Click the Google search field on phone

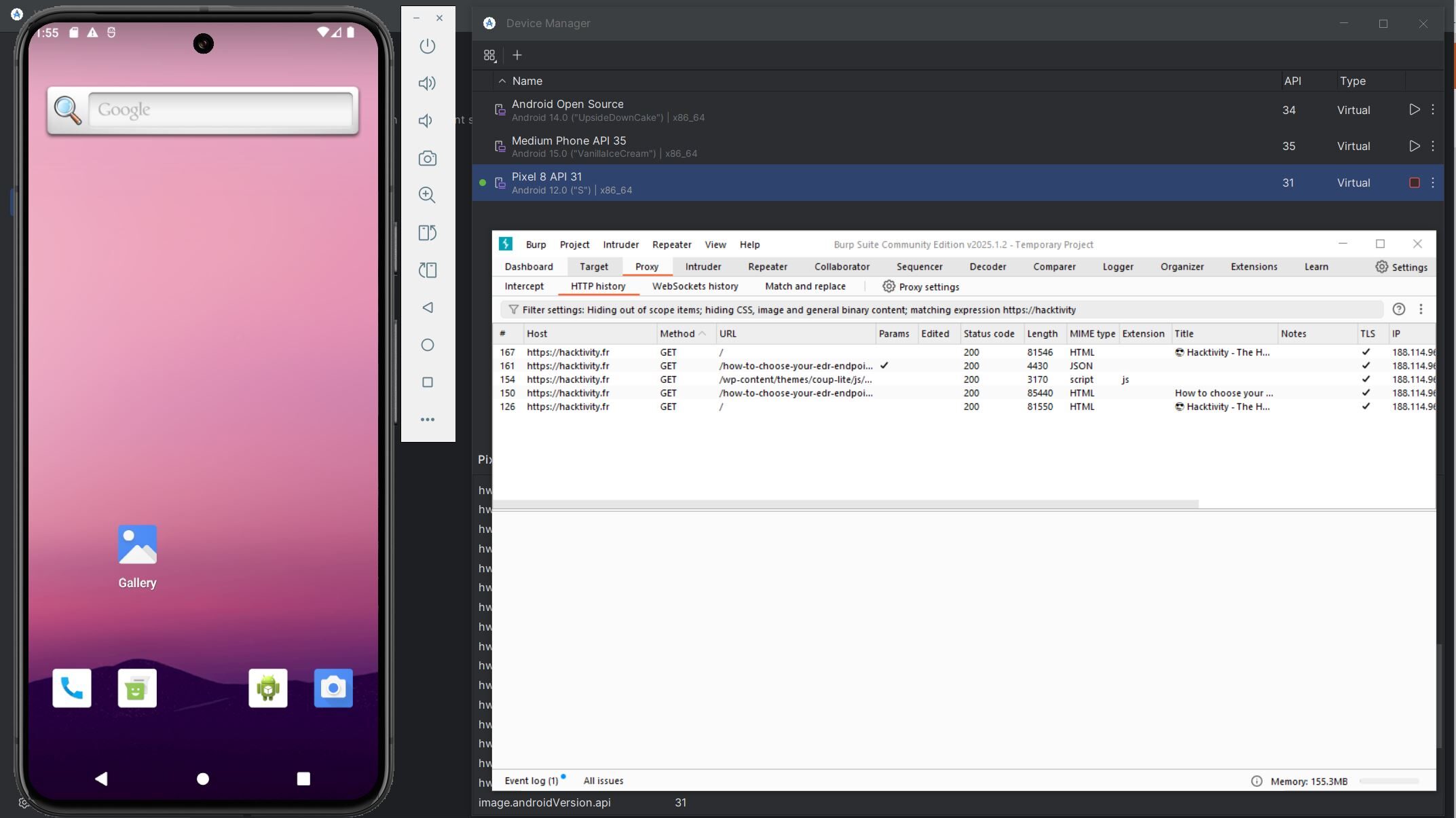pyautogui.click(x=221, y=110)
